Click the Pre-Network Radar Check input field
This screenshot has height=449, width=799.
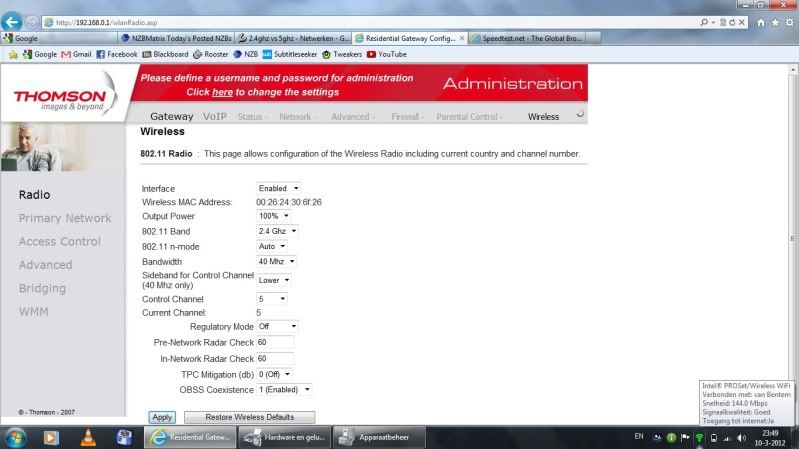275,343
